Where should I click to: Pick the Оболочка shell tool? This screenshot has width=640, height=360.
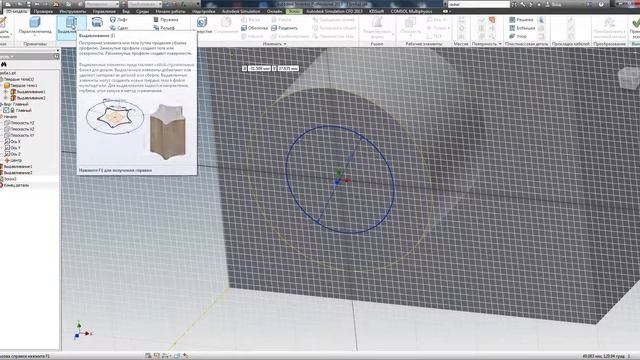tap(254, 28)
